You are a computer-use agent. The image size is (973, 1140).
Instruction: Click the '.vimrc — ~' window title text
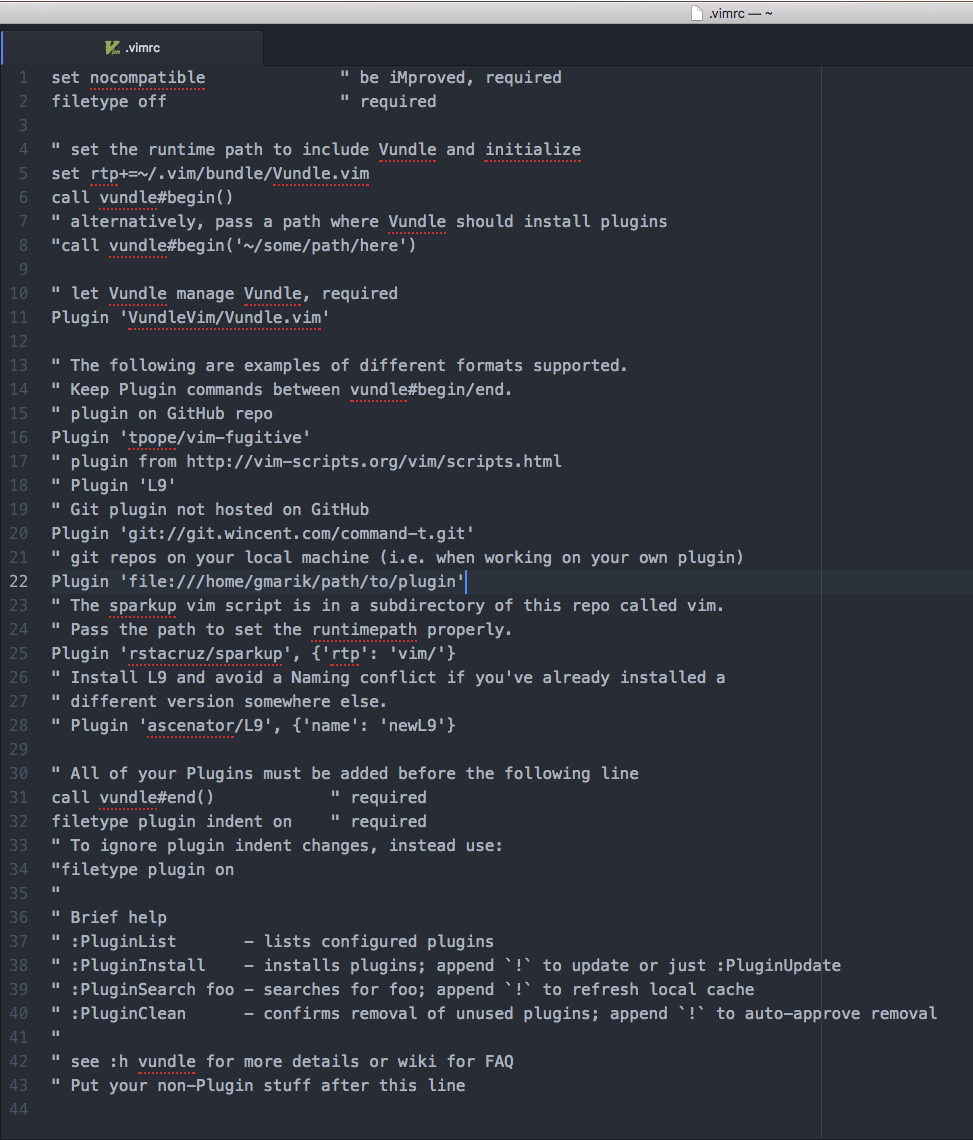[740, 12]
